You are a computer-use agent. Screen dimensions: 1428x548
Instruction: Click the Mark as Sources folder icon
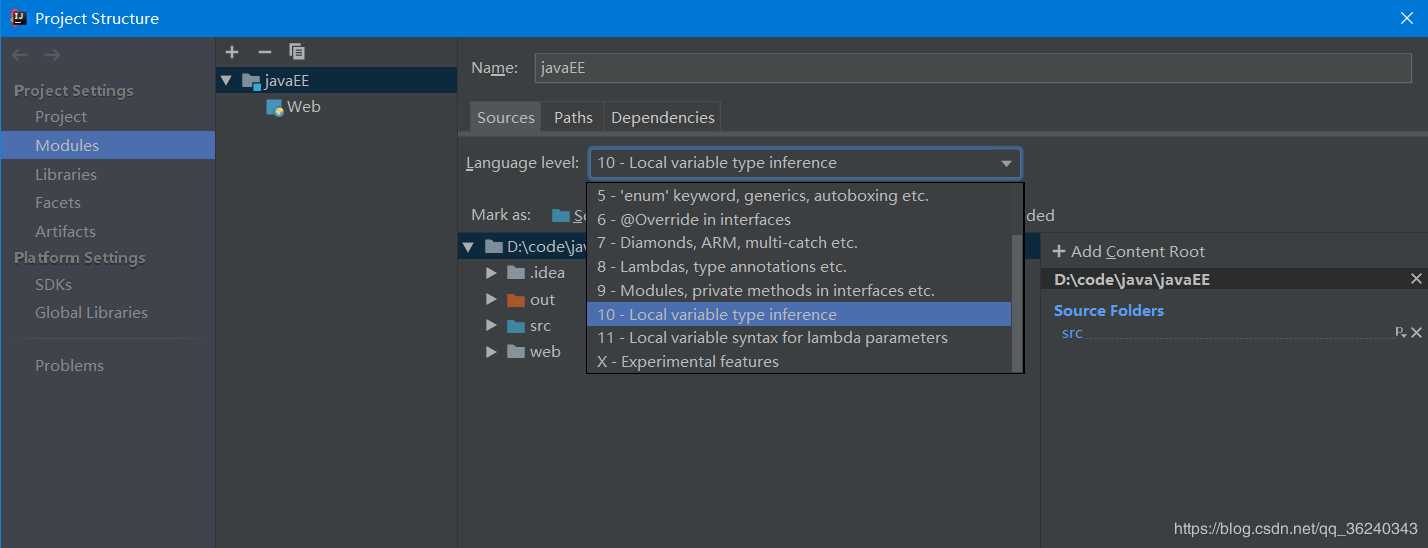(x=561, y=215)
